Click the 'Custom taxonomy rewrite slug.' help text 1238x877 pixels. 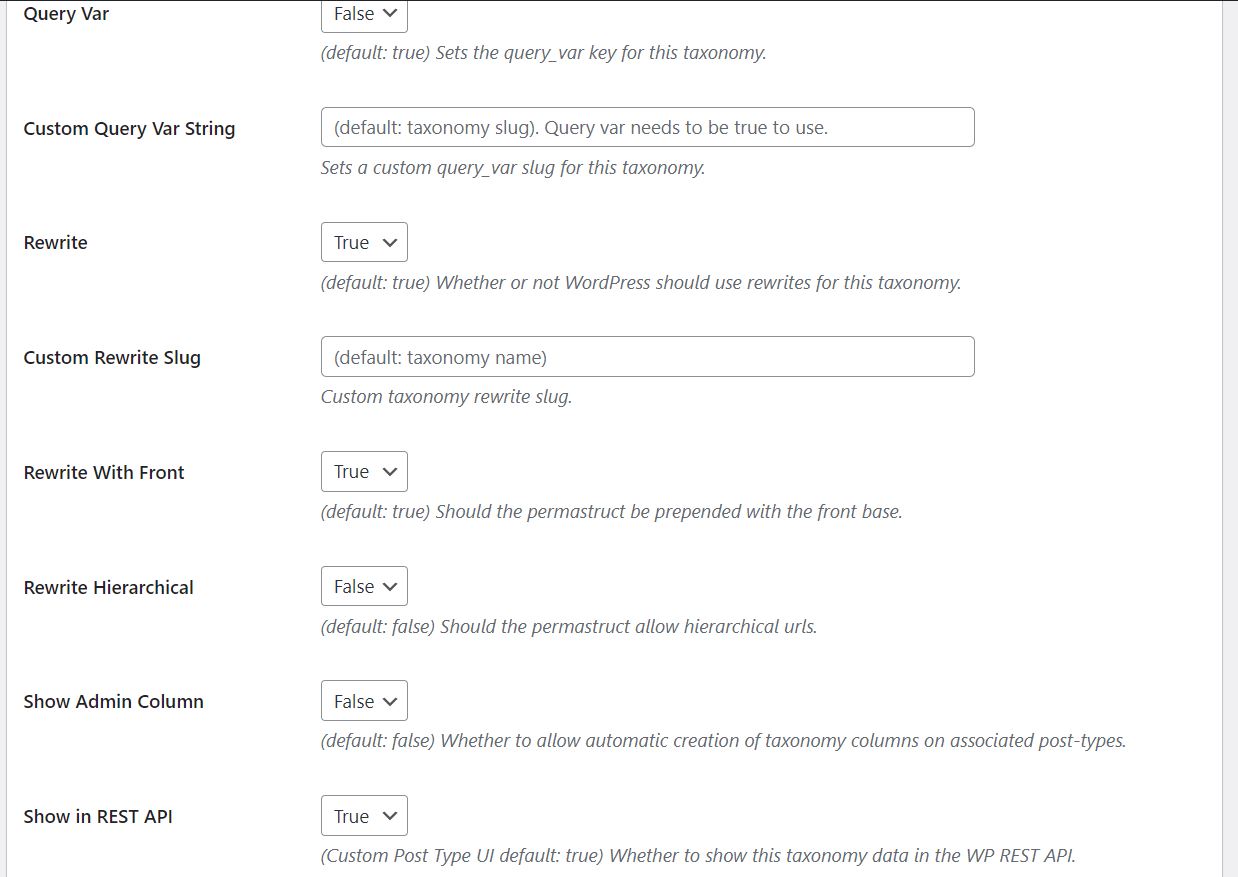(x=446, y=397)
